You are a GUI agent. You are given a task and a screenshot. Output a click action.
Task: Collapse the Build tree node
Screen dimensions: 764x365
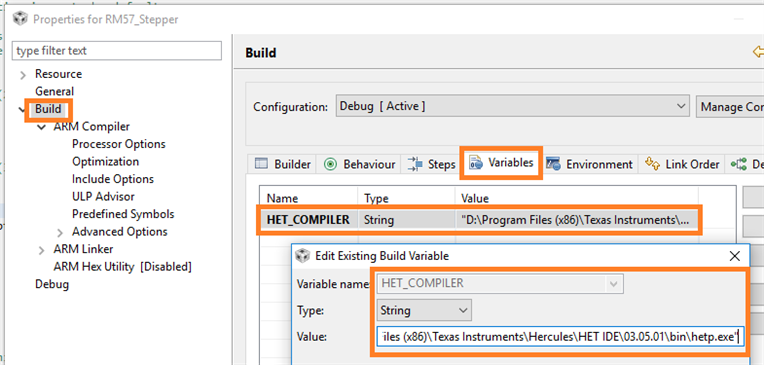pos(22,110)
